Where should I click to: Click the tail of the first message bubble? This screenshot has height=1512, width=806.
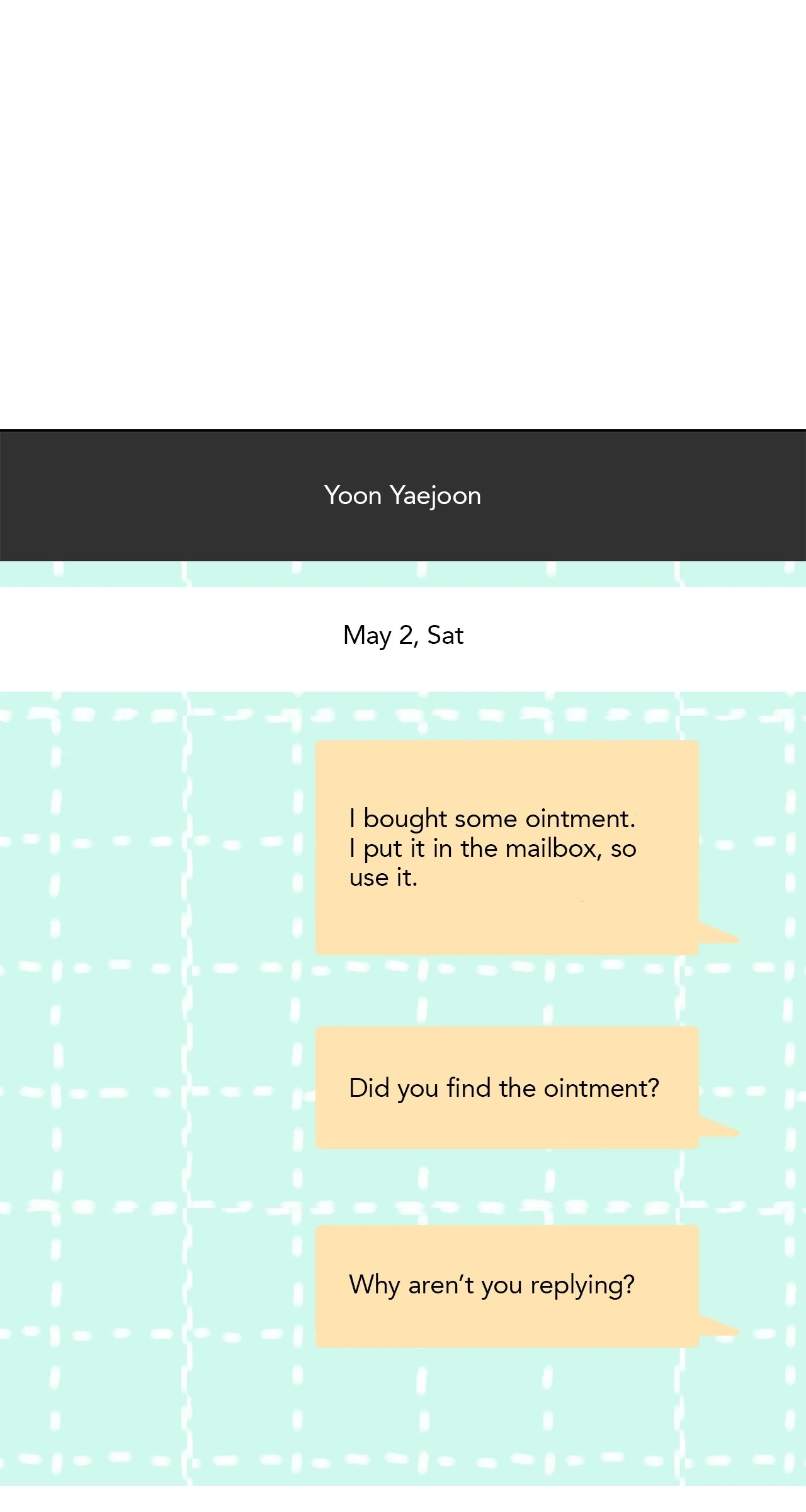coord(719,934)
